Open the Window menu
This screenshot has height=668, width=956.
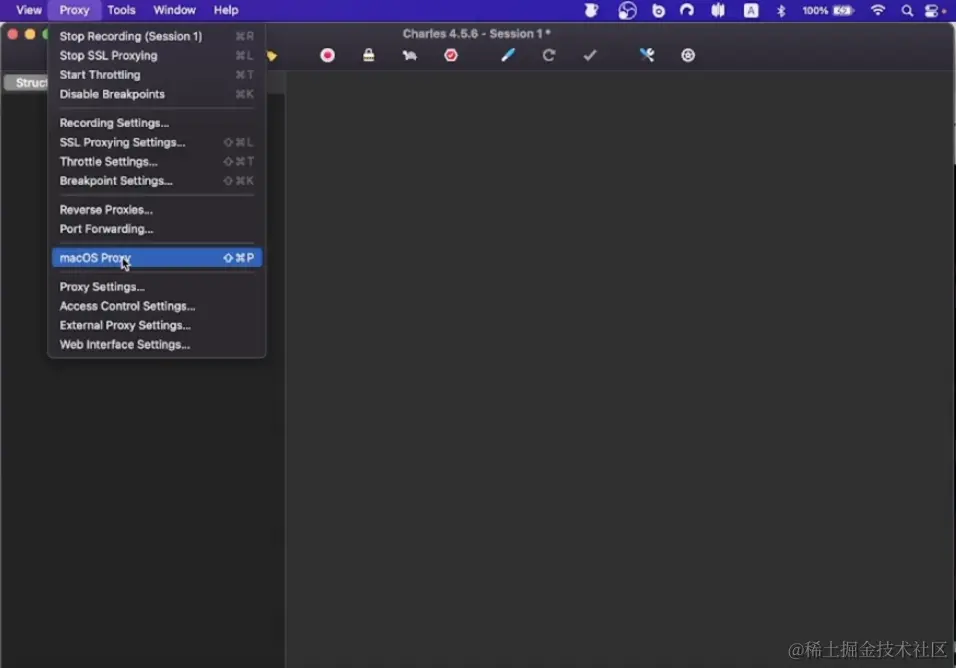click(x=174, y=10)
